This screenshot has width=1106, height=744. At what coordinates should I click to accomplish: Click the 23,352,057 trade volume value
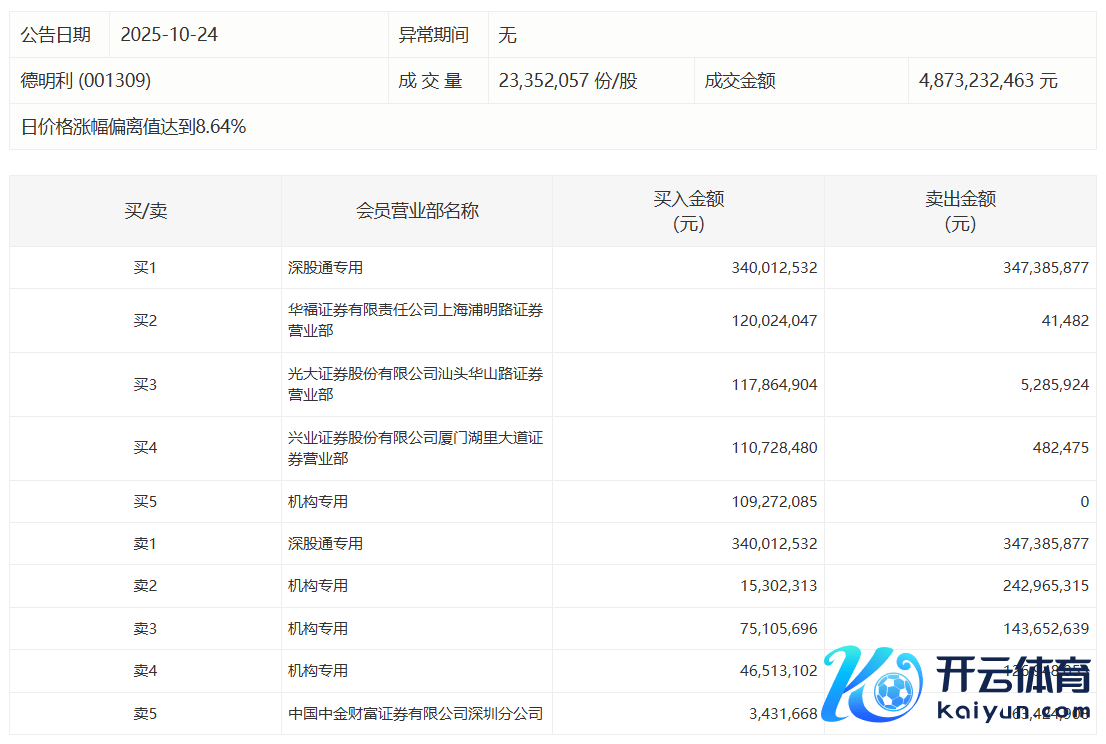tap(567, 81)
